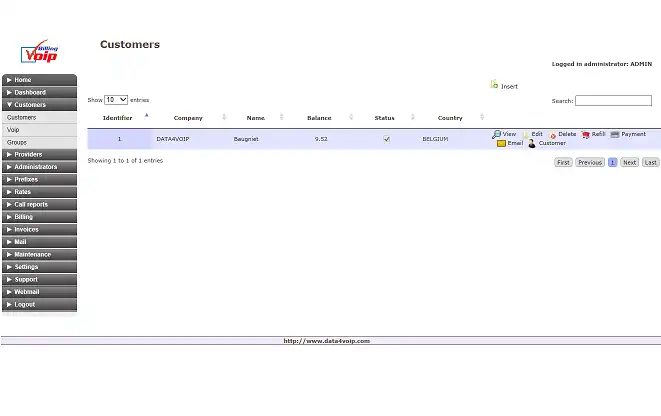Open the data4voip.com footer link
Screen dimensions: 661x416
[x=327, y=341]
